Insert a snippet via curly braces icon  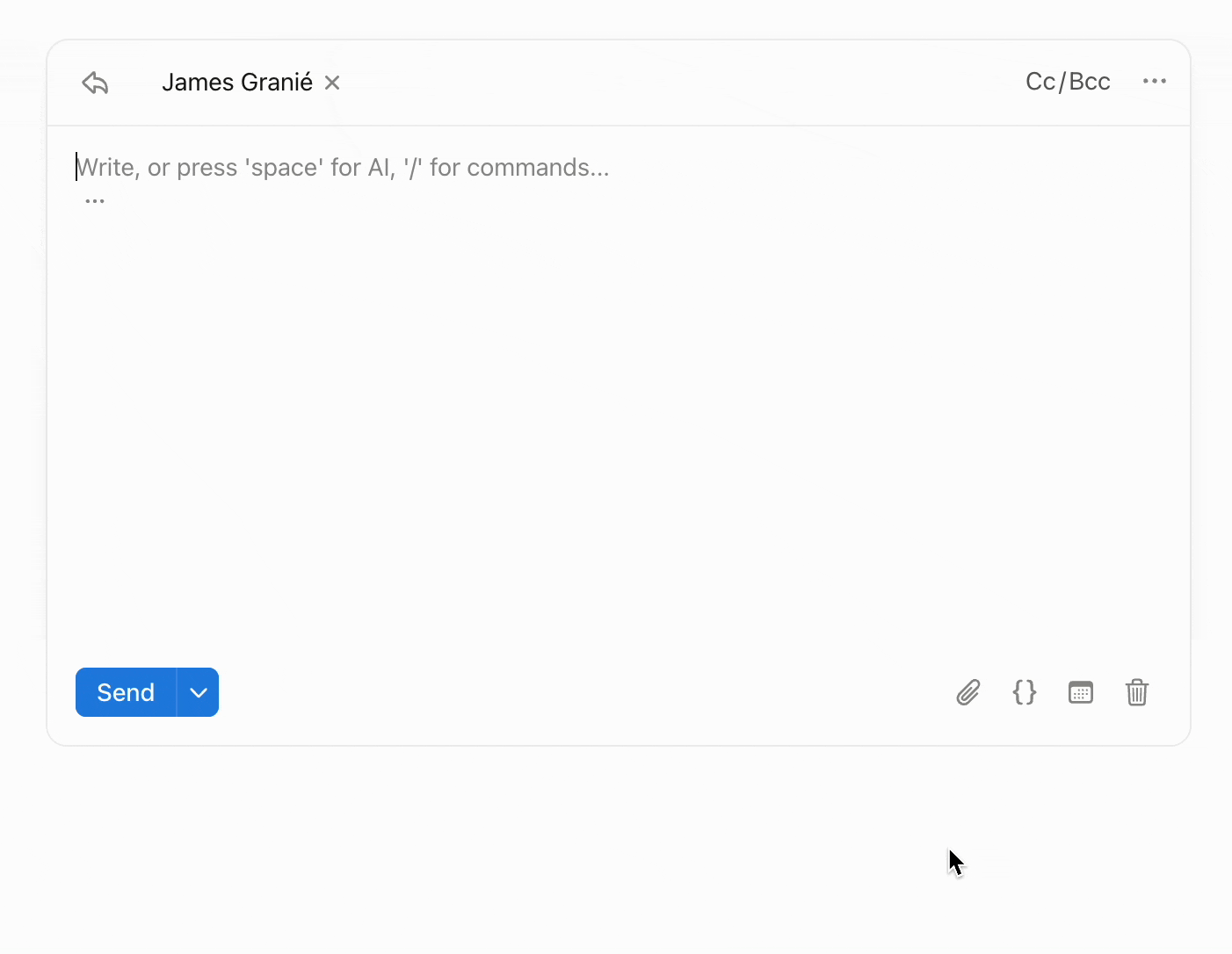tap(1024, 692)
